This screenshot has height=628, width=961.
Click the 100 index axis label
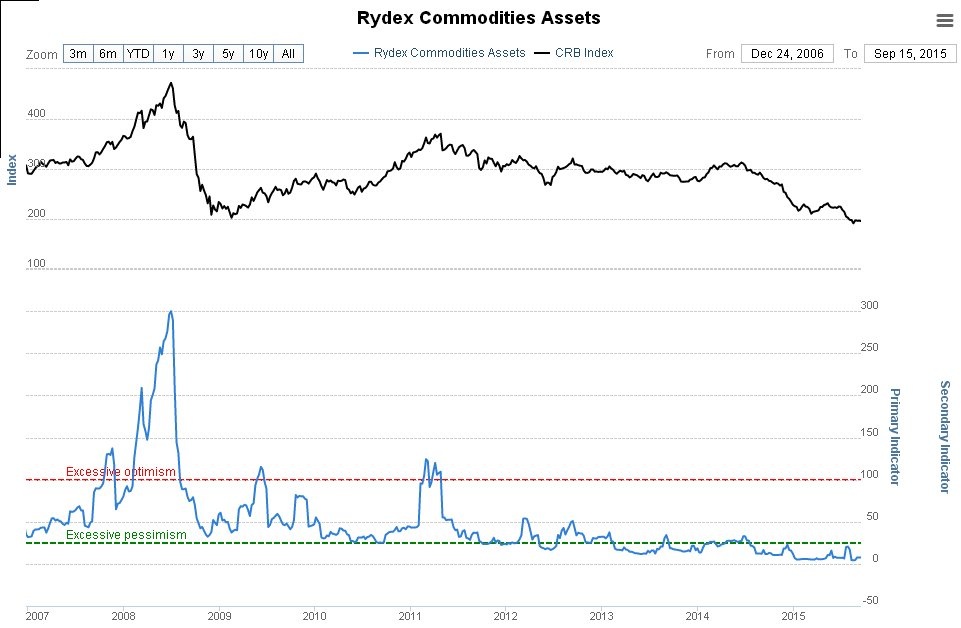36,263
